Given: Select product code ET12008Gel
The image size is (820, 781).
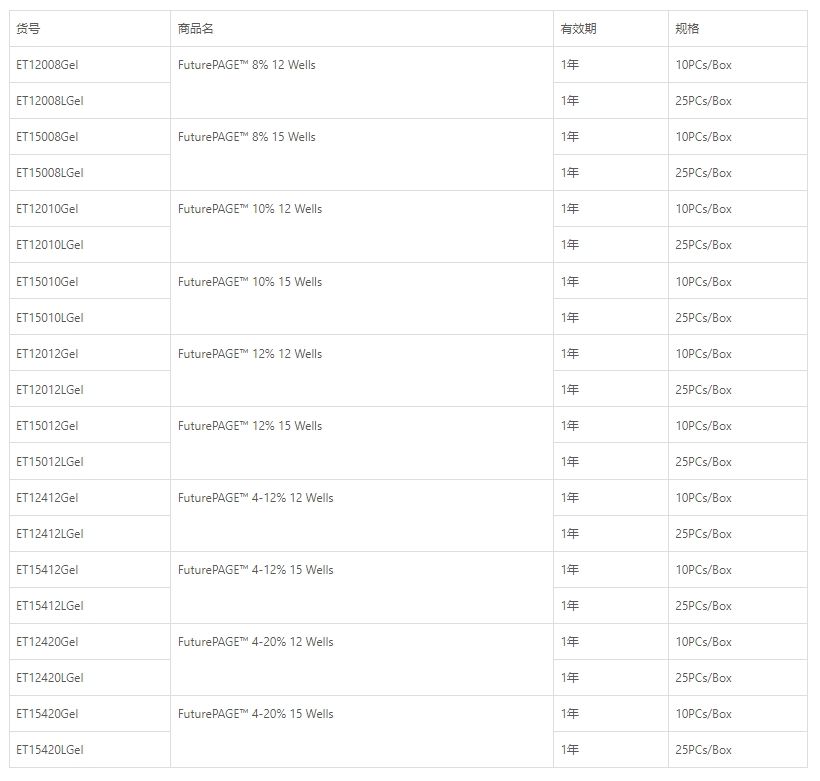Looking at the screenshot, I should (x=47, y=65).
